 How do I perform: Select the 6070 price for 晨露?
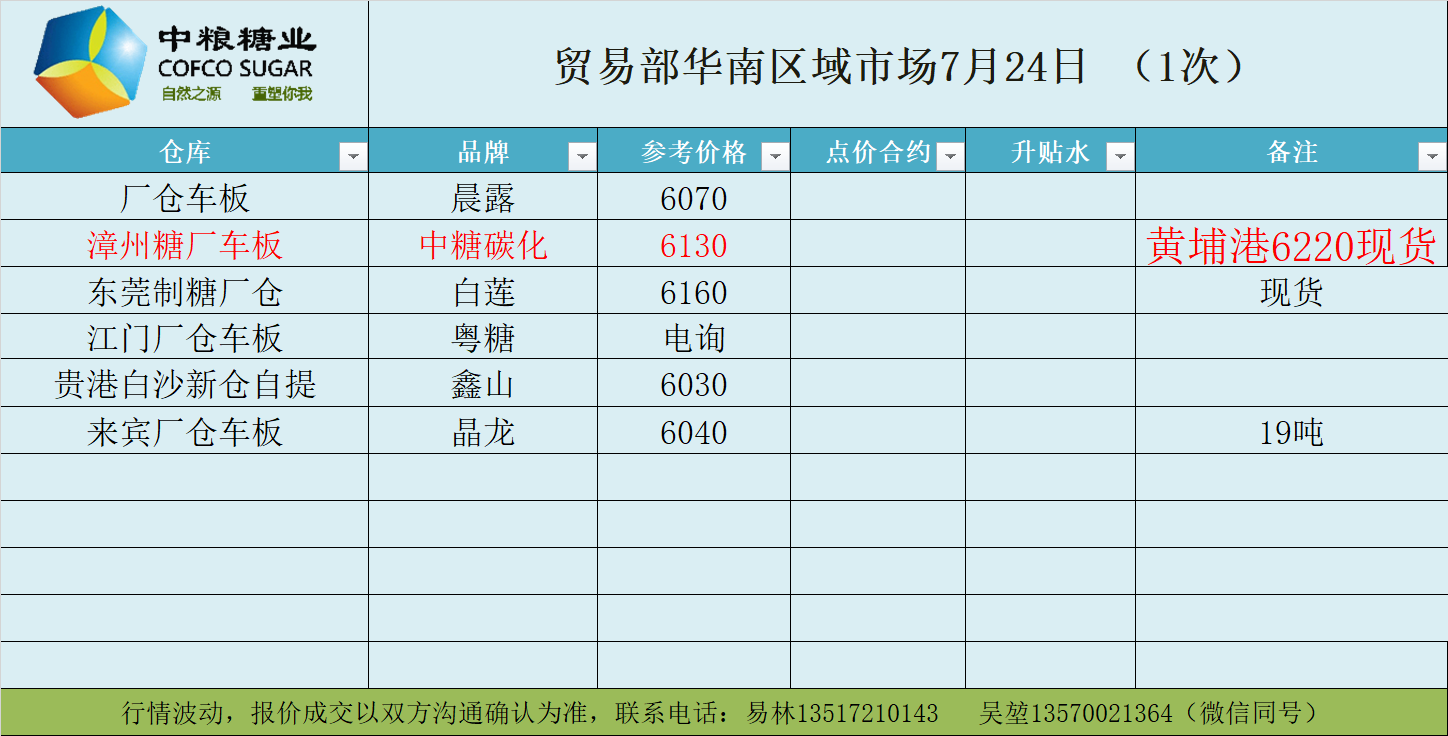[x=694, y=198]
